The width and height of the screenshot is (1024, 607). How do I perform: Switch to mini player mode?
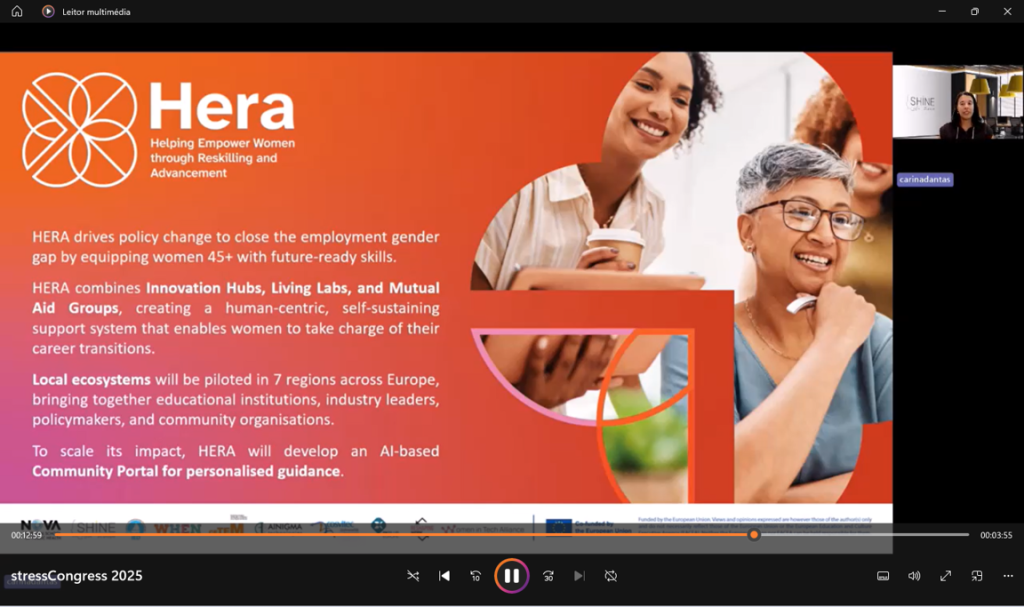pos(976,576)
